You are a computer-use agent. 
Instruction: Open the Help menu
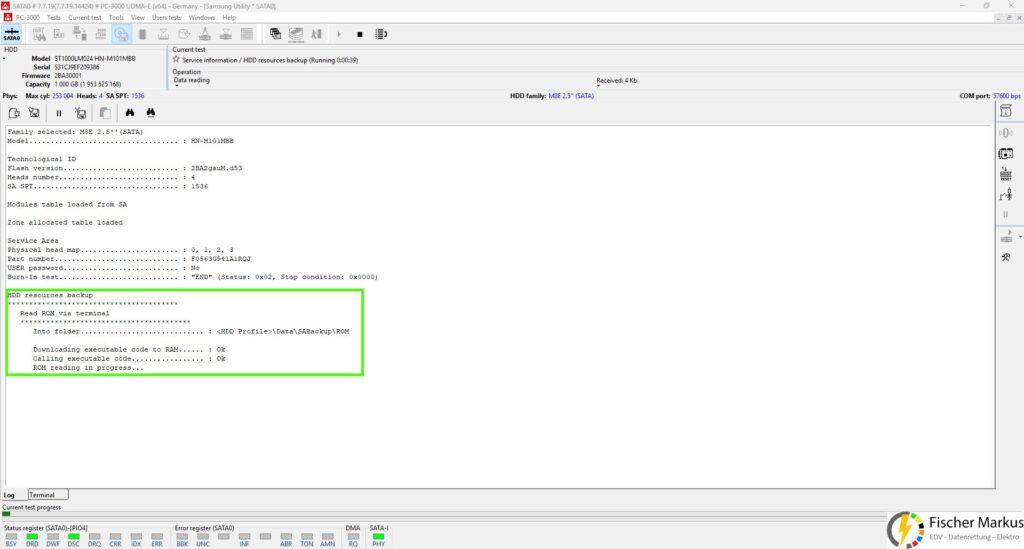click(229, 18)
